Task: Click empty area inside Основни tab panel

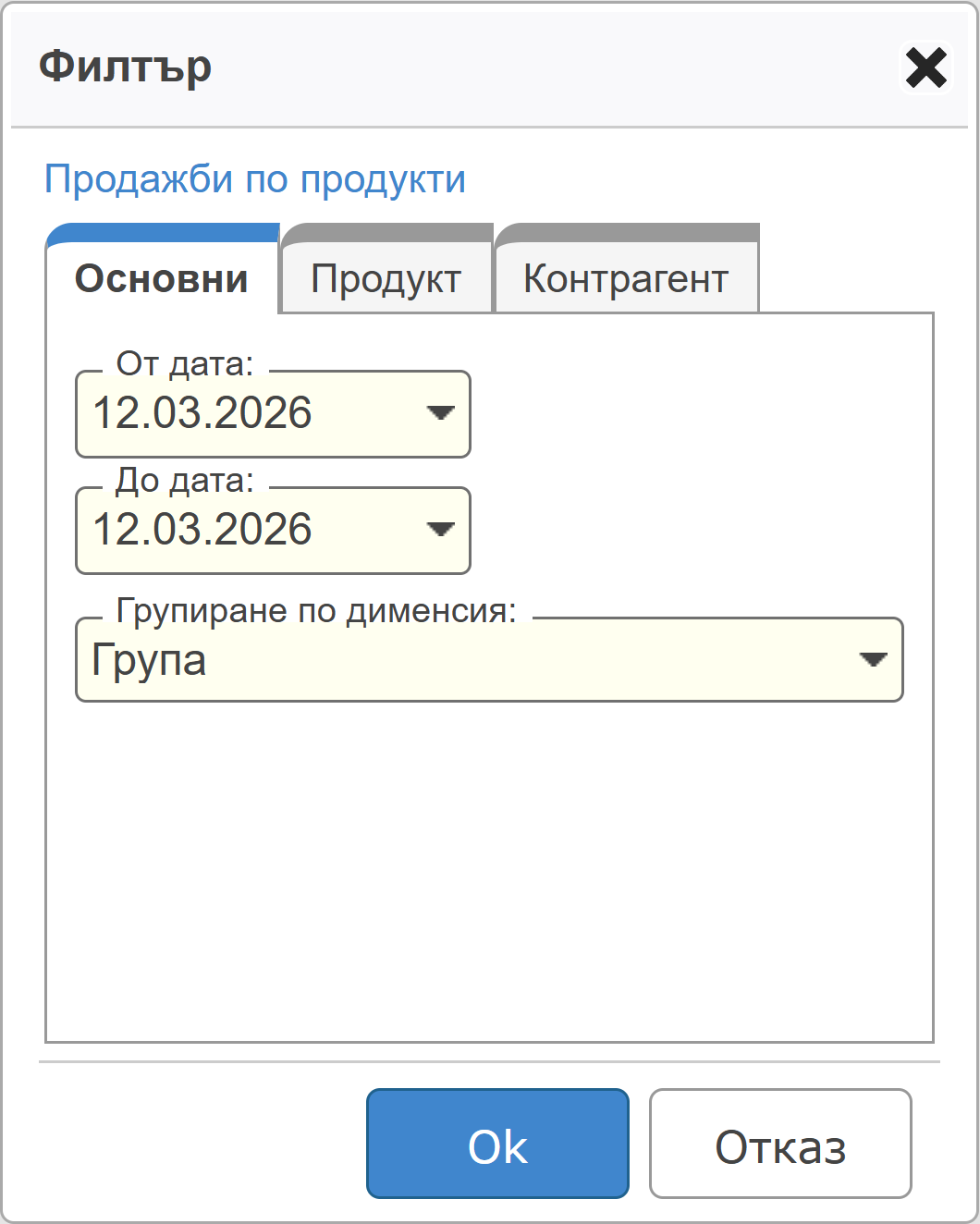Action: point(490,869)
